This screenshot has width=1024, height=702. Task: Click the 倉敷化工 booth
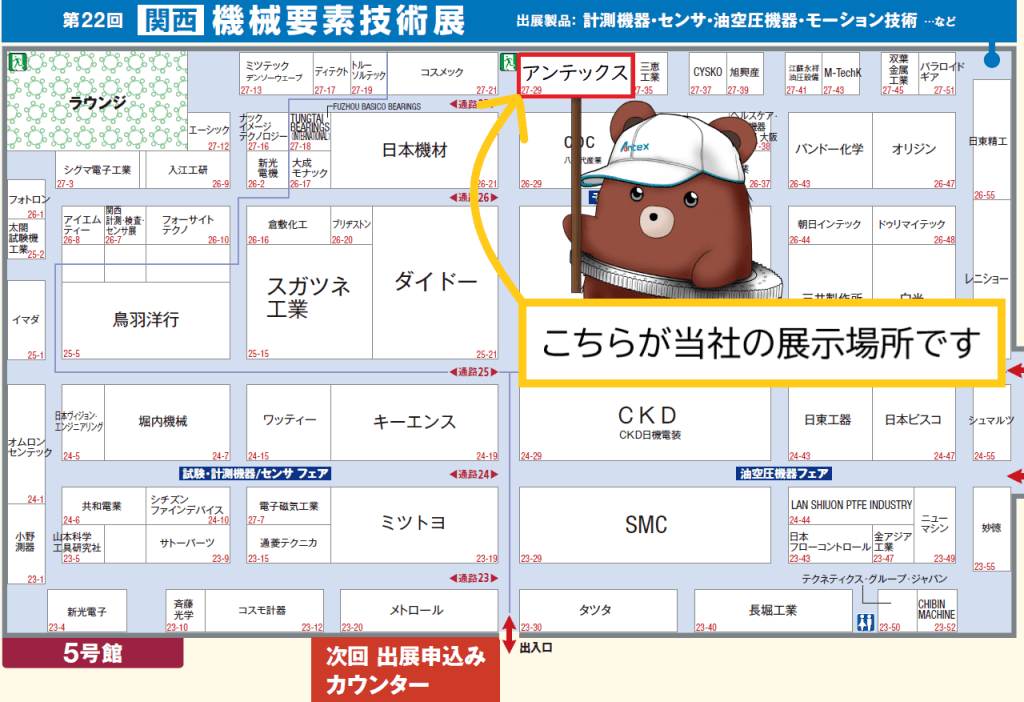pos(289,226)
